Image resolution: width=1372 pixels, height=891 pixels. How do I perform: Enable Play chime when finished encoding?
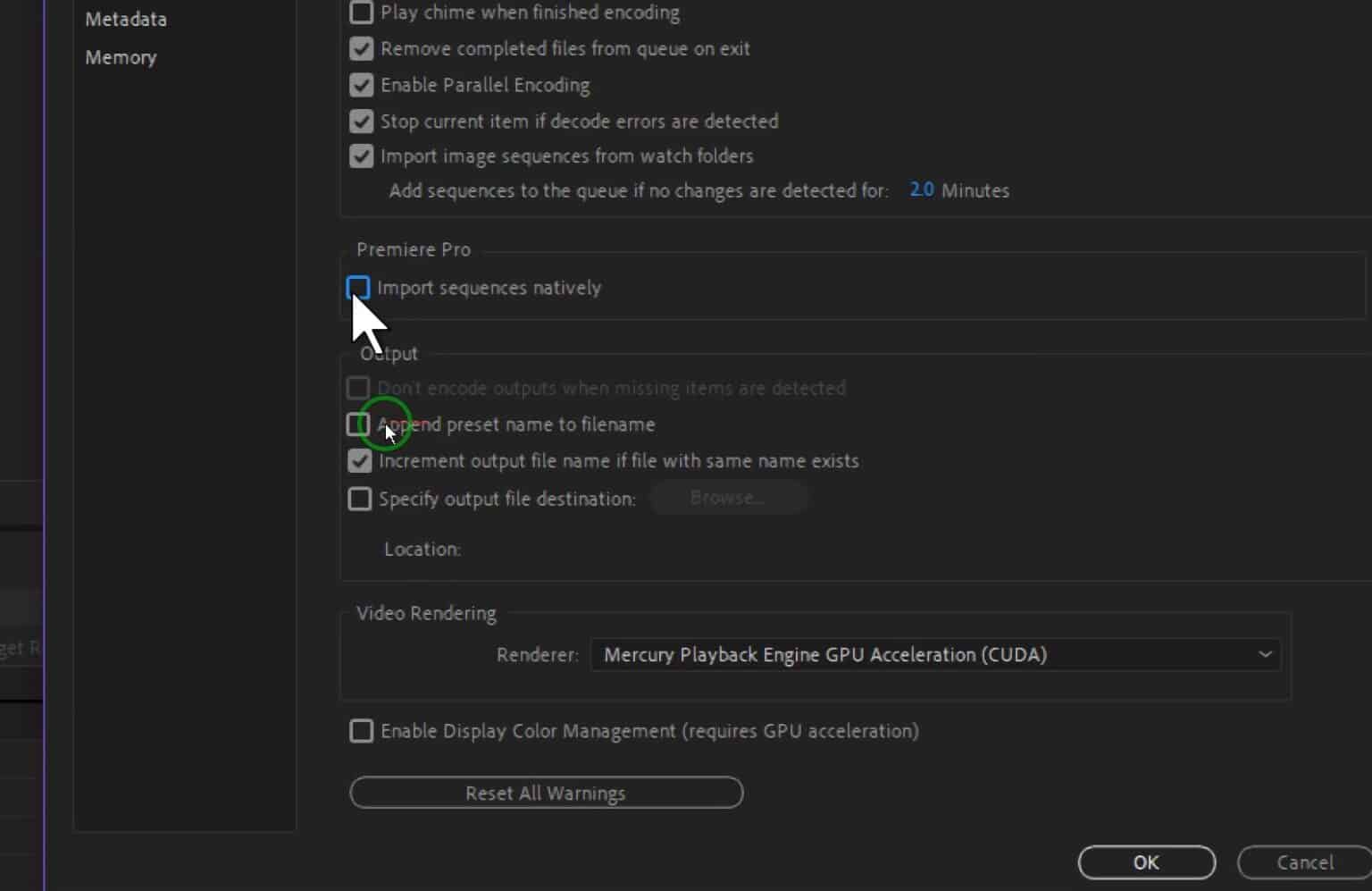pos(361,13)
